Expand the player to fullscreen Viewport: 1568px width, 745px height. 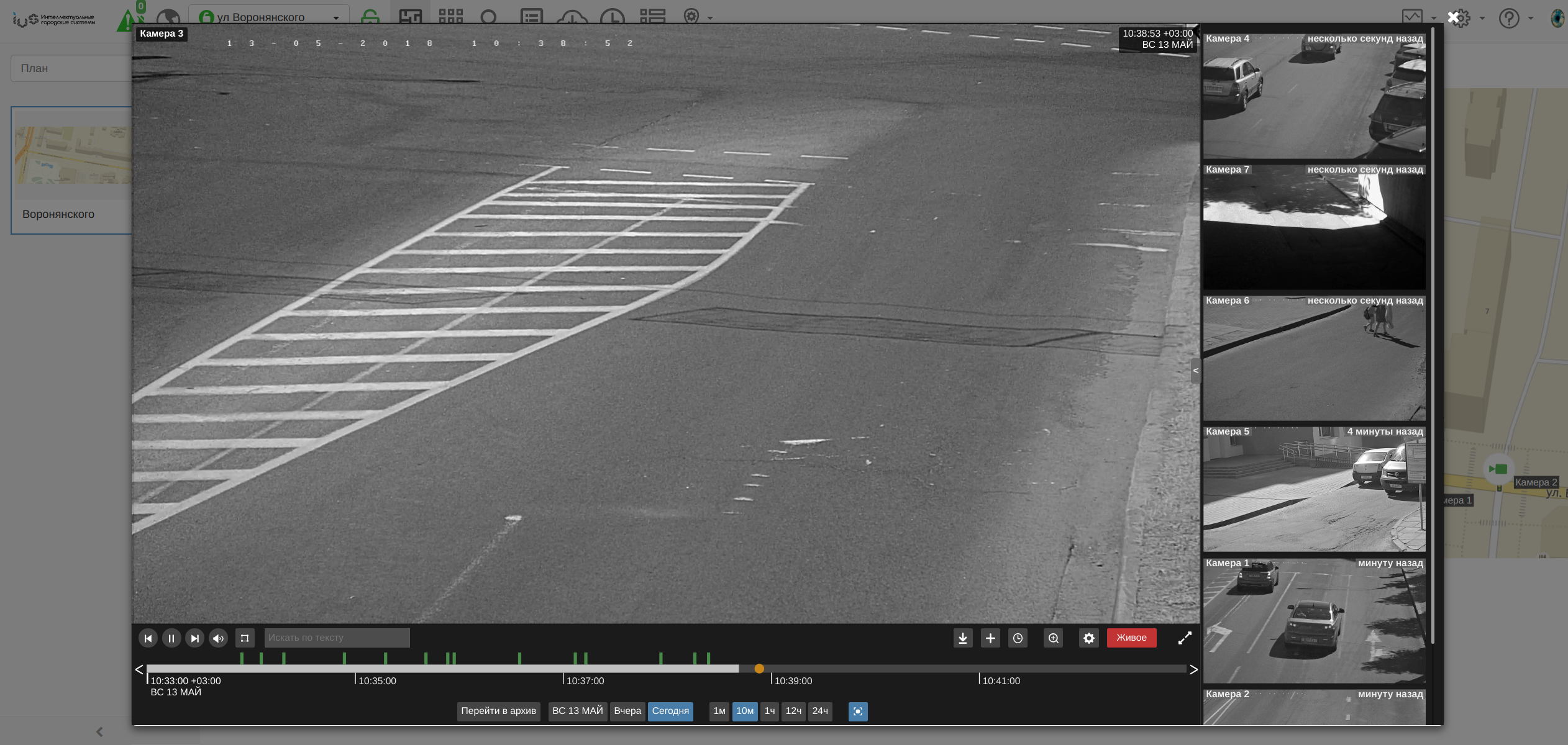(1185, 638)
